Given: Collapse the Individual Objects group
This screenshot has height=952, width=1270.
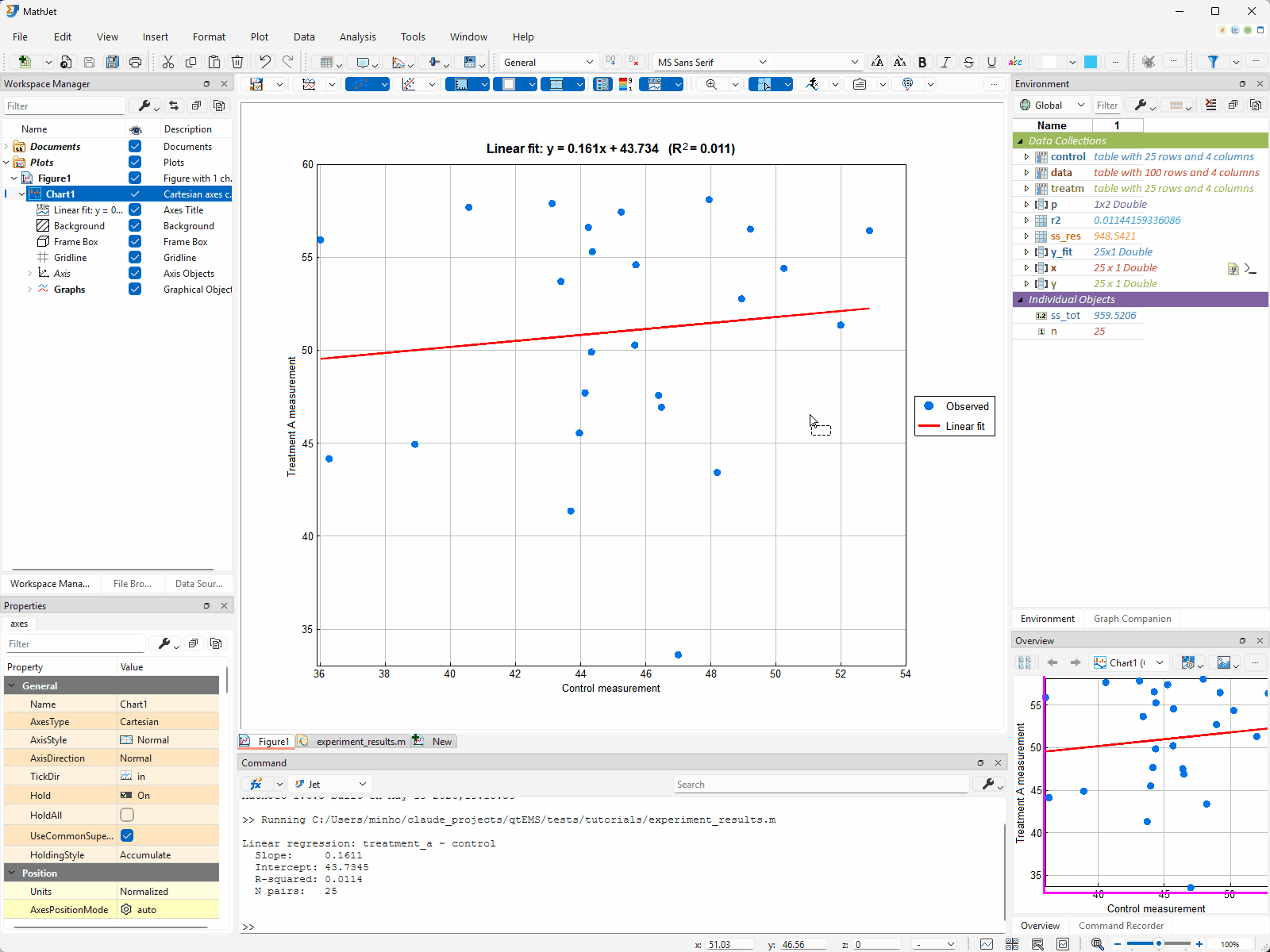Looking at the screenshot, I should (x=1021, y=300).
